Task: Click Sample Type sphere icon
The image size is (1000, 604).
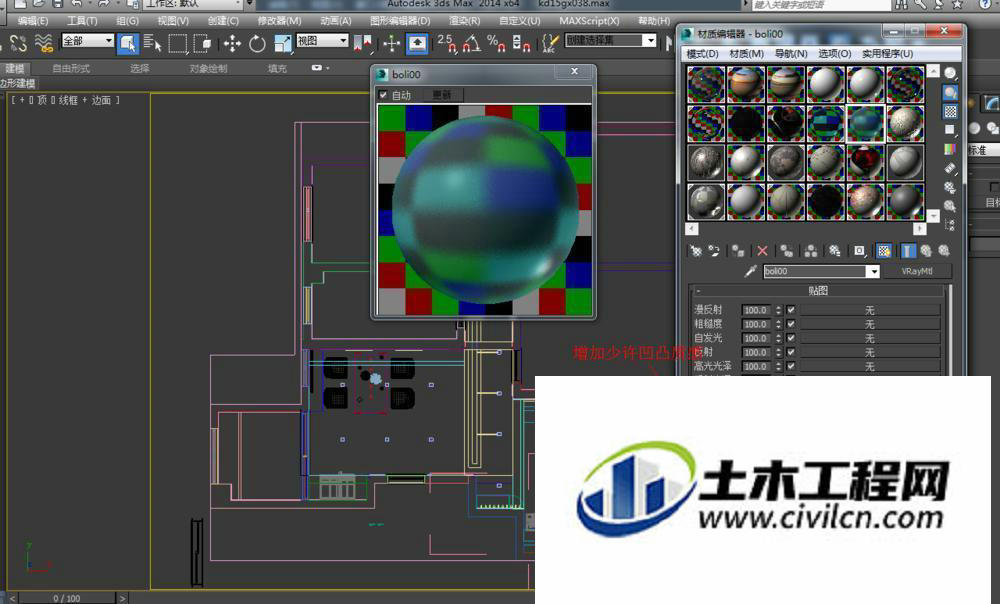Action: [950, 73]
